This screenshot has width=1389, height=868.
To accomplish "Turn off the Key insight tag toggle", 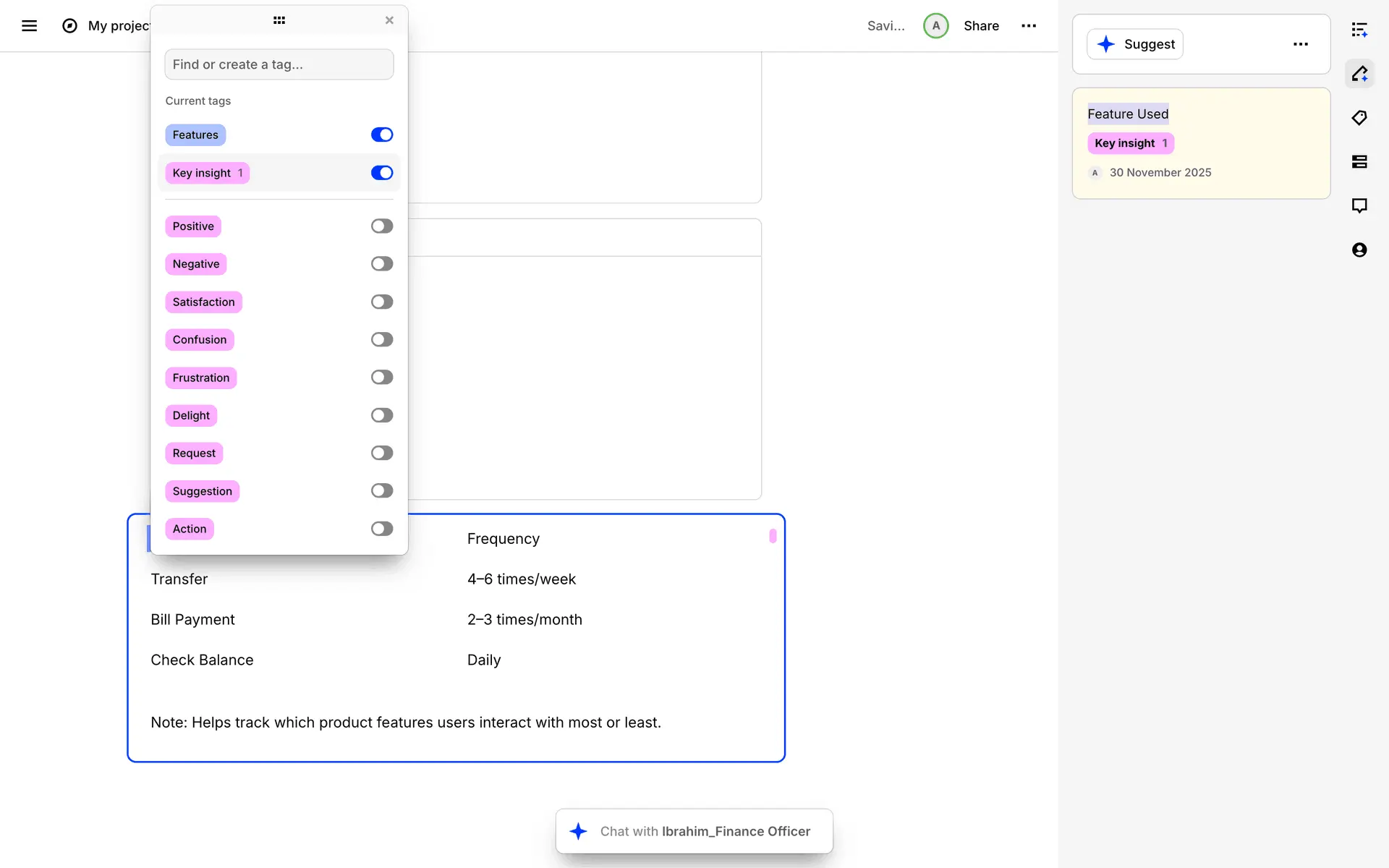I will [381, 173].
